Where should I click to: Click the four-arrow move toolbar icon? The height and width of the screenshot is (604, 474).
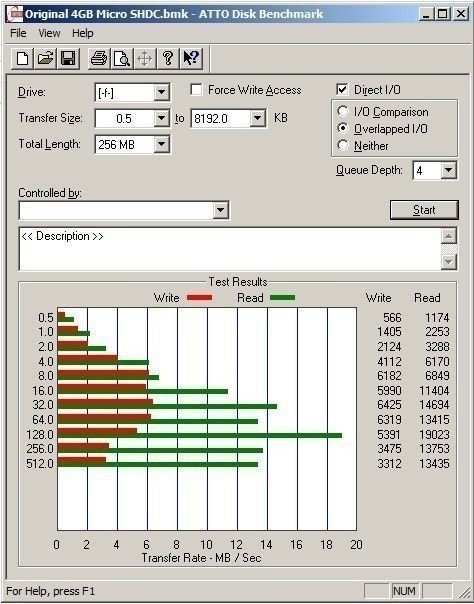coord(145,59)
